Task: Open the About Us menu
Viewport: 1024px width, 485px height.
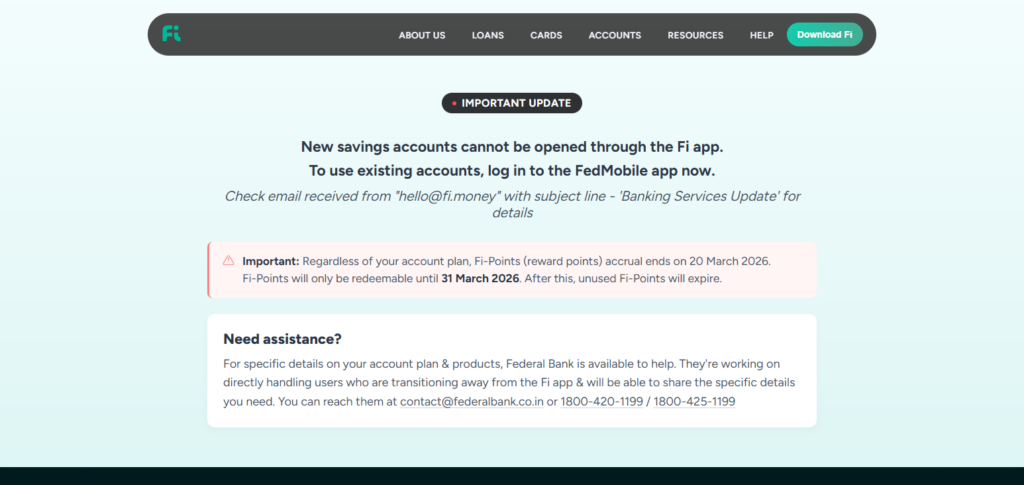Action: click(422, 35)
